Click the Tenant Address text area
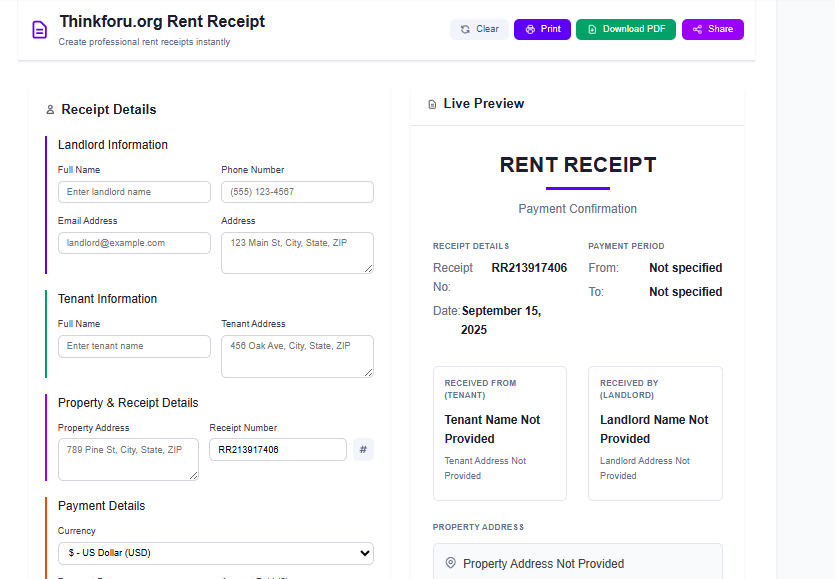The width and height of the screenshot is (835, 579). click(297, 356)
